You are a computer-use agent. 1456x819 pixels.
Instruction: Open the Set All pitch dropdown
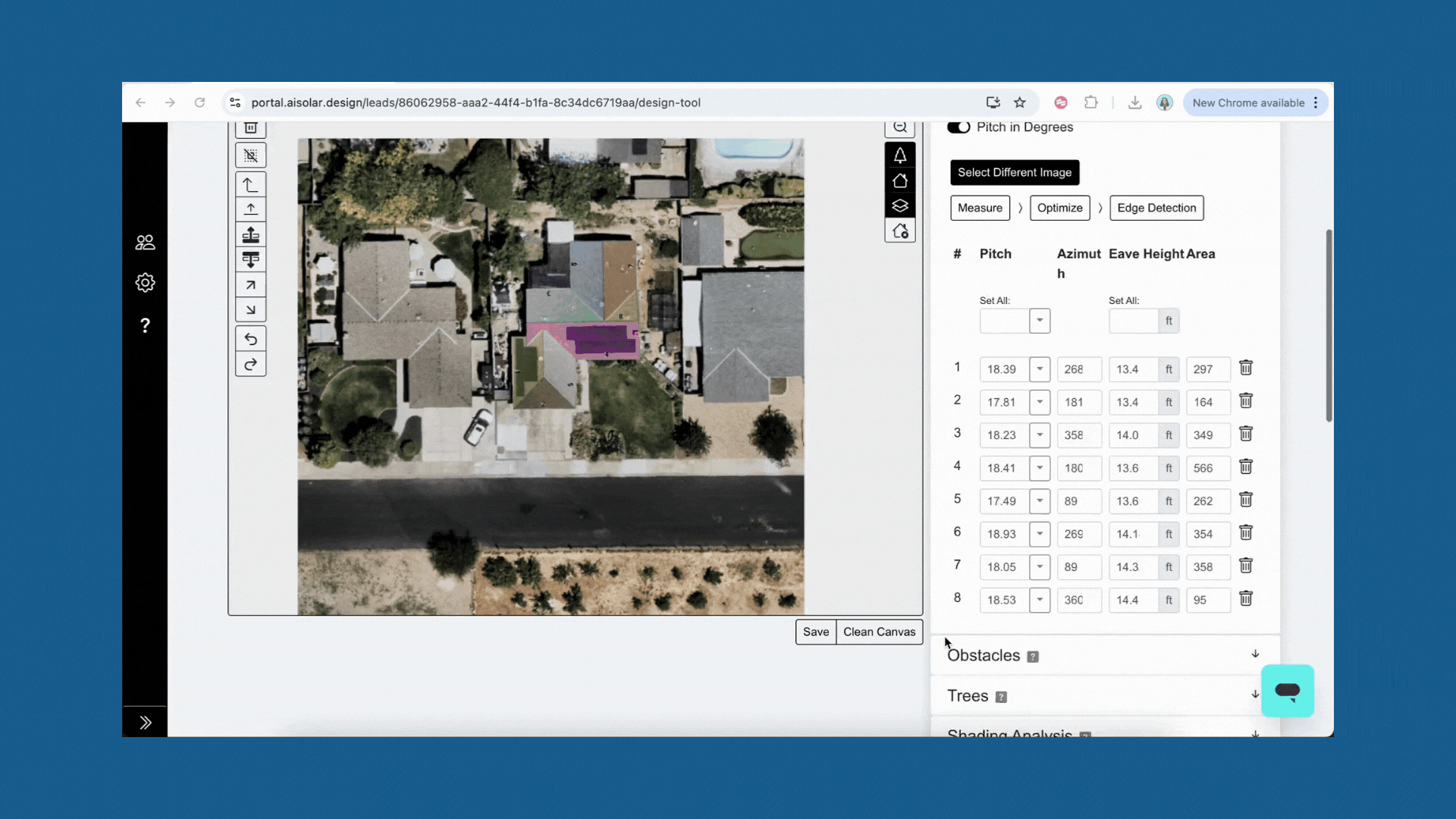click(1040, 321)
